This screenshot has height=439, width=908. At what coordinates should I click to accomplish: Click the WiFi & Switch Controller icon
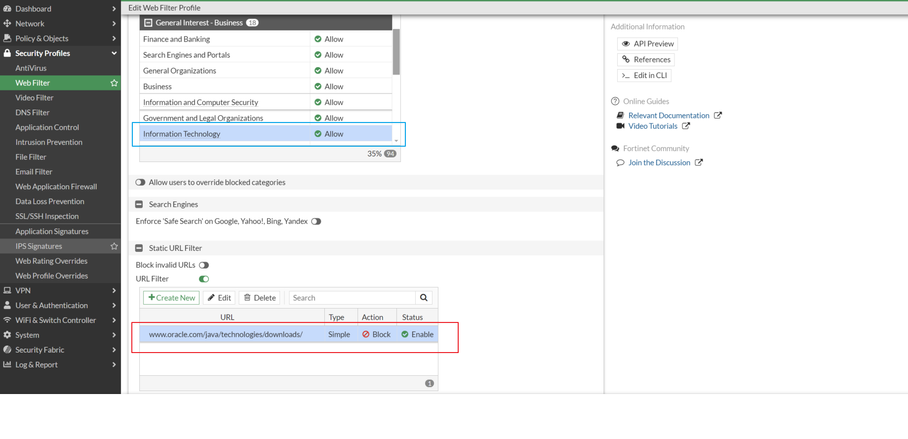(8, 320)
